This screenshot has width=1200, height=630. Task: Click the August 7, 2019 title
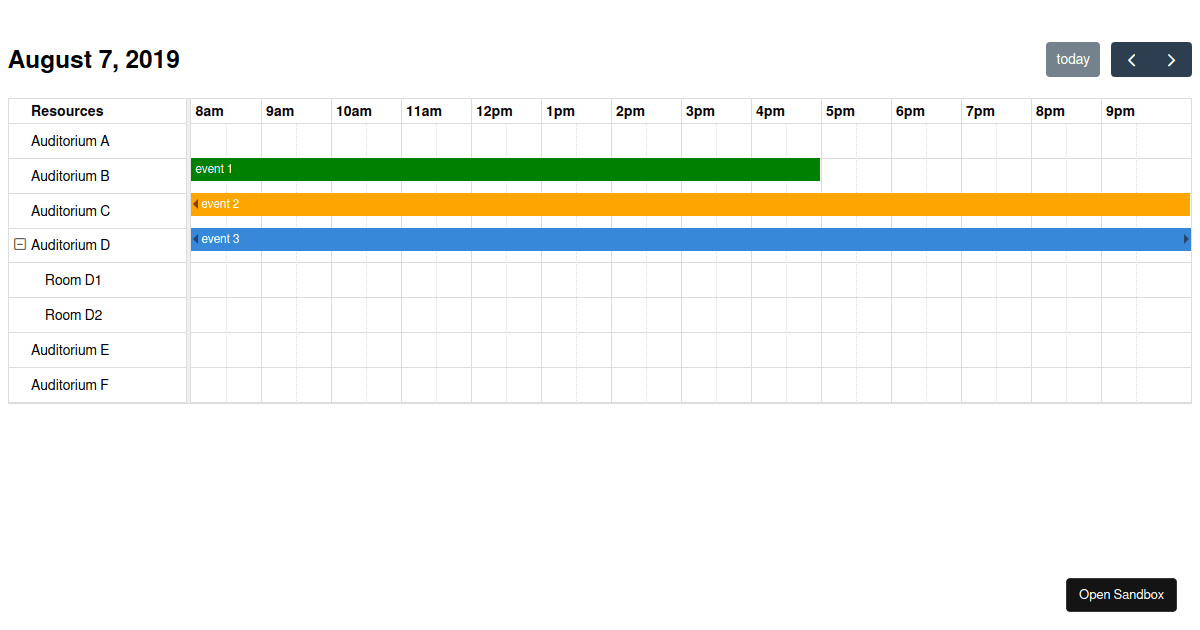[93, 59]
